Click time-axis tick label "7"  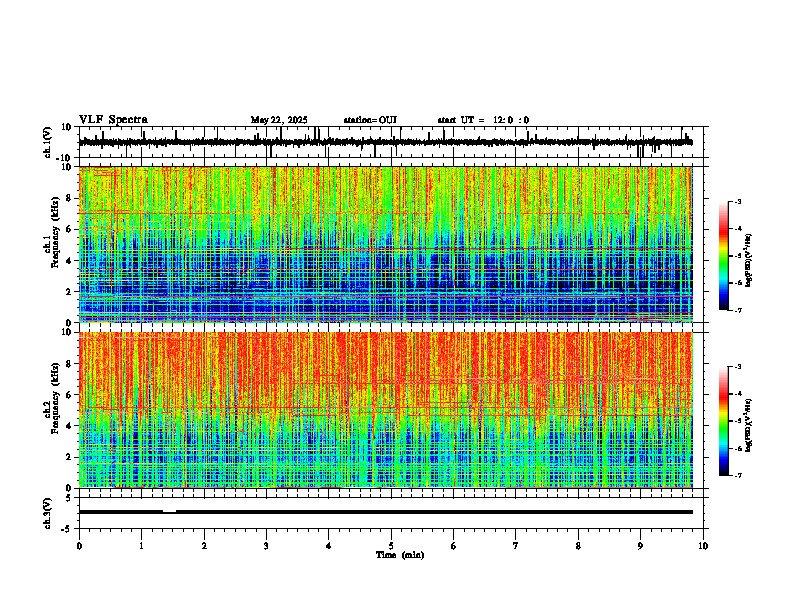[516, 546]
